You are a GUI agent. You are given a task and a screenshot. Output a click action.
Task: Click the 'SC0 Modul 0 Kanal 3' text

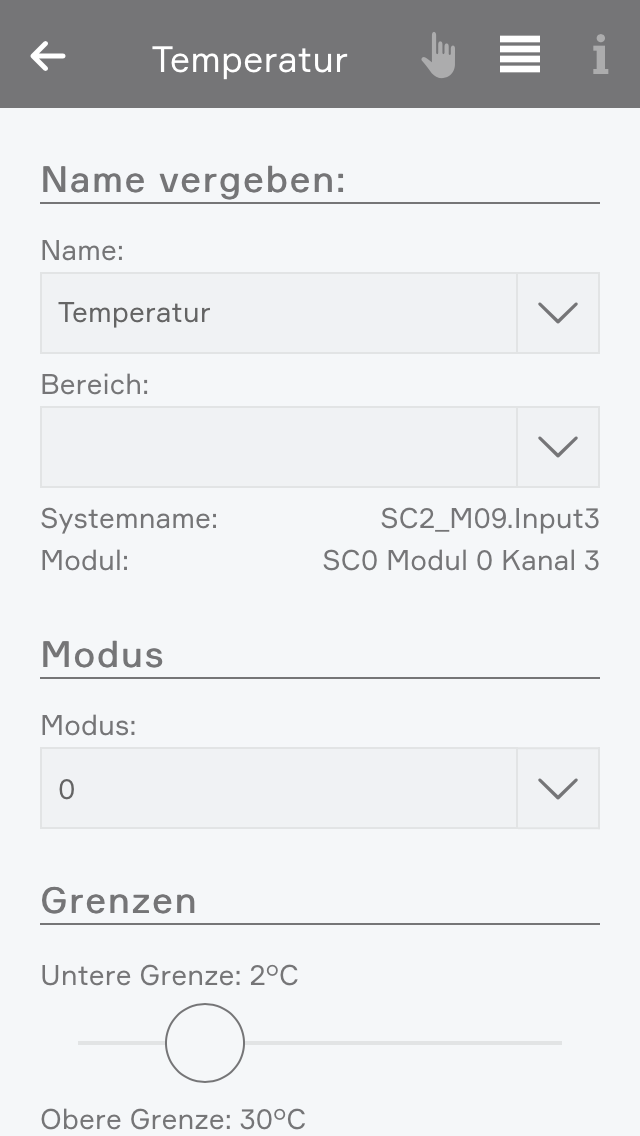(x=460, y=561)
